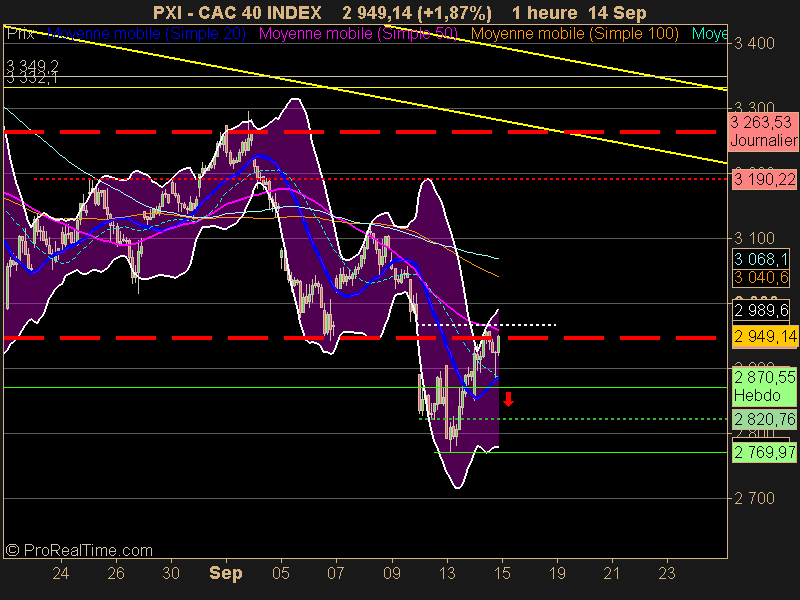Screen dimensions: 800x600
Task: Click the Sep date axis label
Action: point(226,573)
